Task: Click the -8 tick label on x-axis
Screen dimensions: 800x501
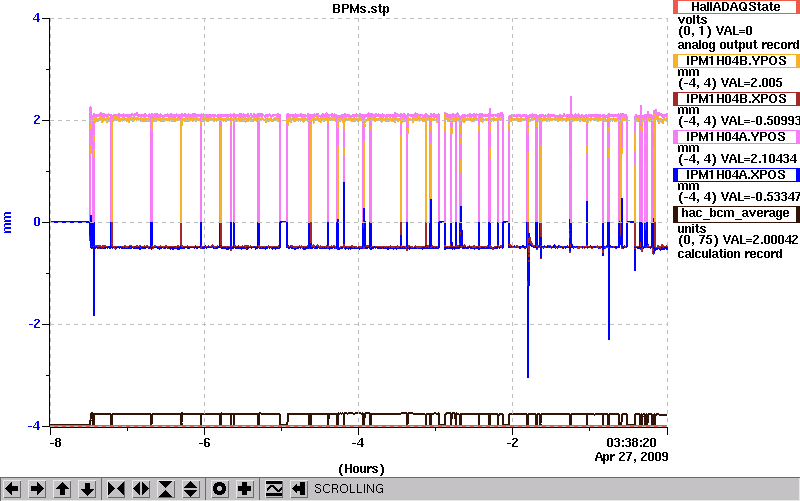Action: [55, 442]
